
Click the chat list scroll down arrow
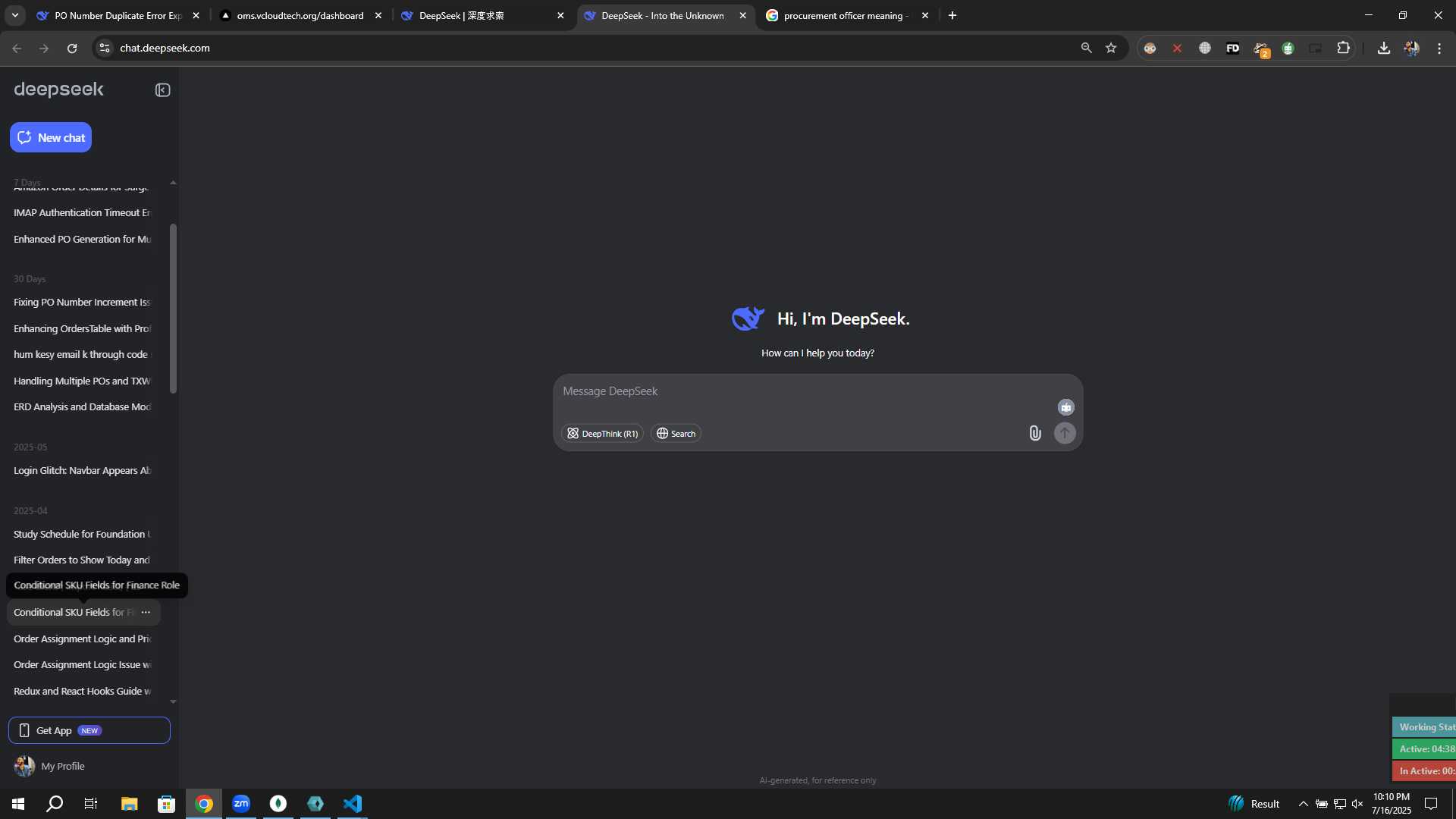tap(173, 701)
